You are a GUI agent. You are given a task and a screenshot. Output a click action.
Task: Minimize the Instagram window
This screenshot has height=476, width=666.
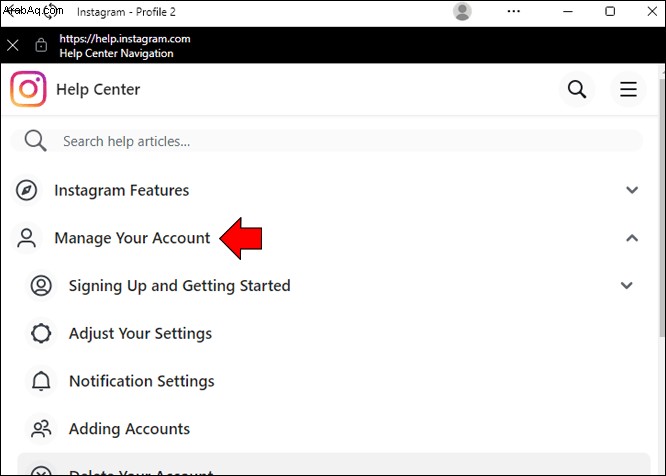pyautogui.click(x=568, y=11)
